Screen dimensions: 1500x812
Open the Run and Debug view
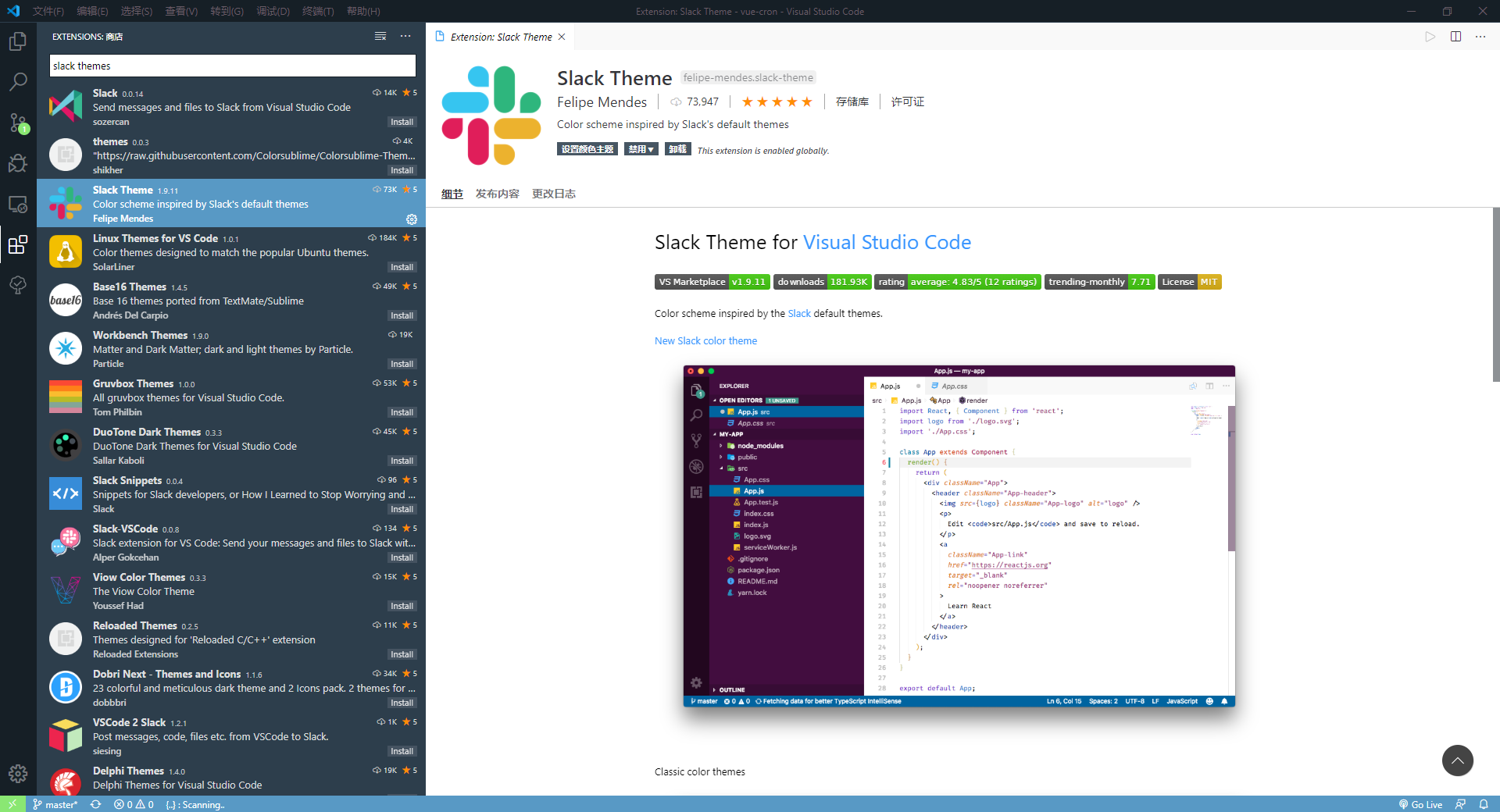tap(18, 163)
